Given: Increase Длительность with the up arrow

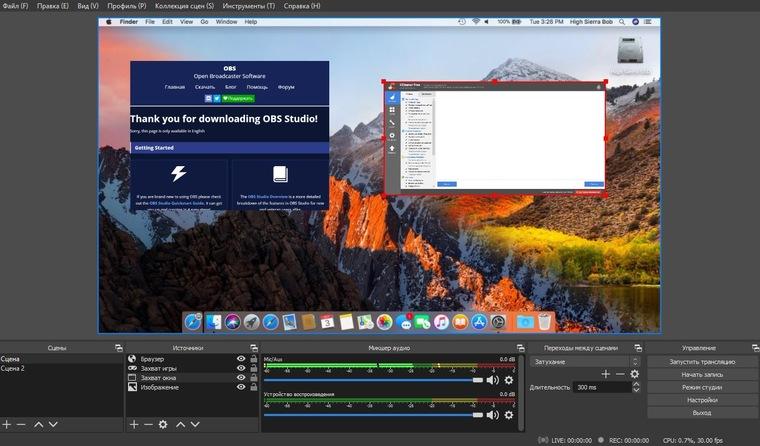Looking at the screenshot, I should 636,384.
